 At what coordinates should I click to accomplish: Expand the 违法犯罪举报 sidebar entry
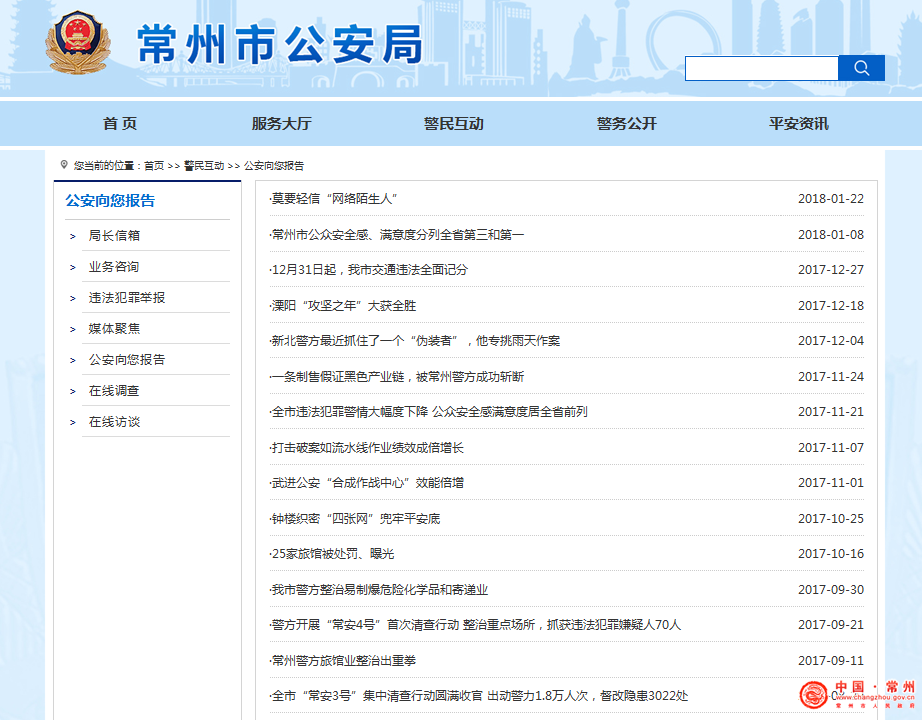(127, 298)
